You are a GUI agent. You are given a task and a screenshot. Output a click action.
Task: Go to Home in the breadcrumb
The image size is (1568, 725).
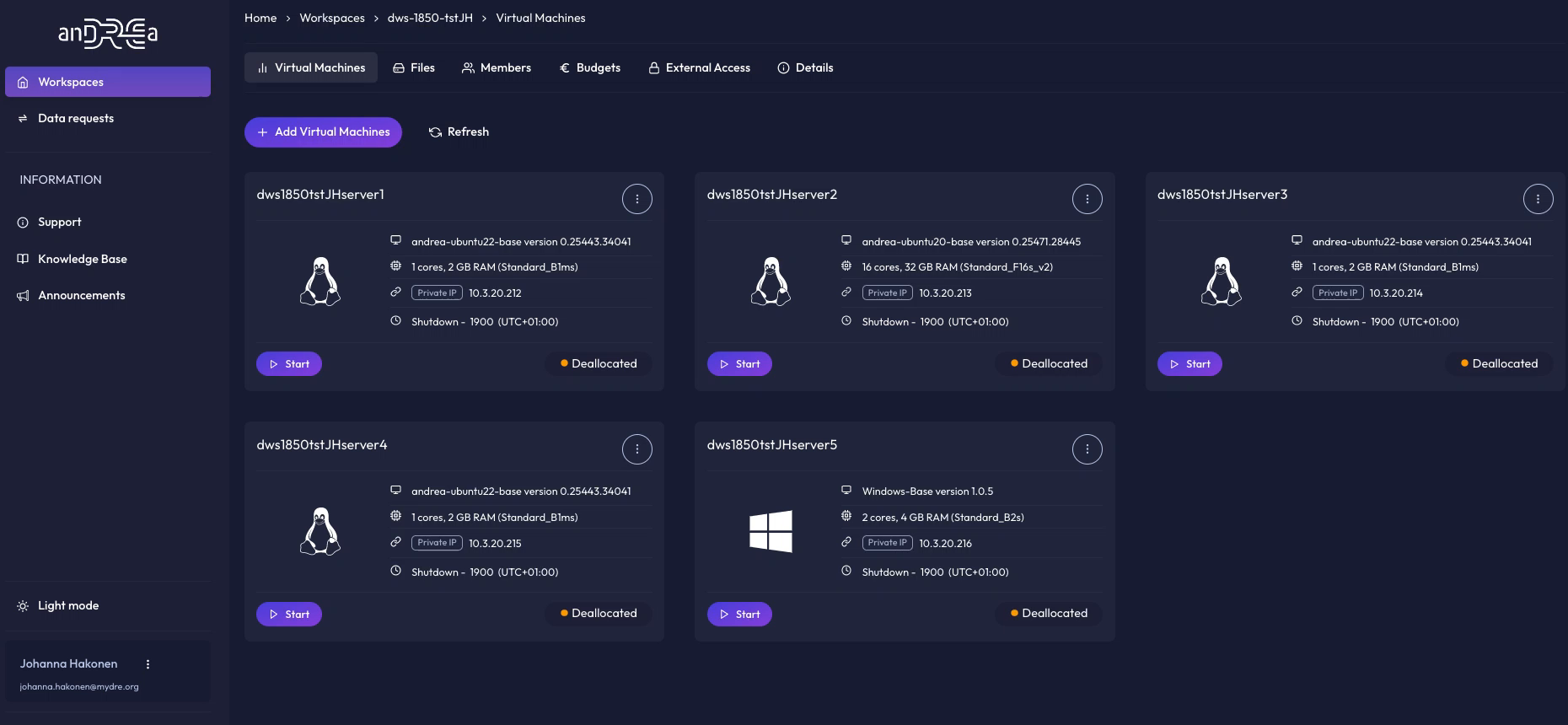click(260, 18)
